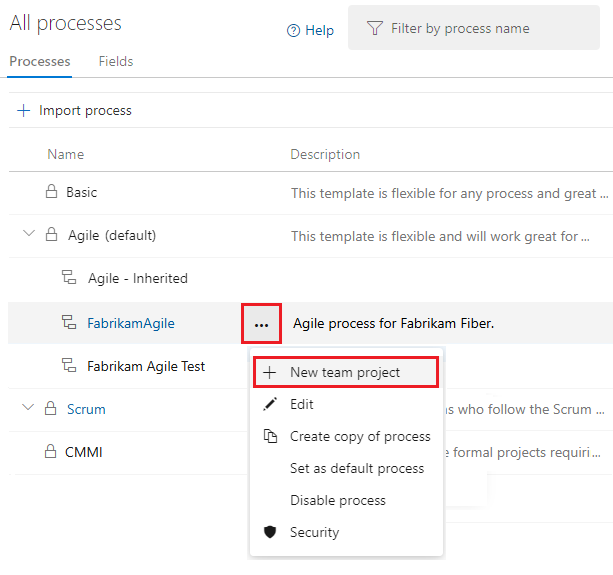Collapse the Agile (default) process group
The image size is (613, 575).
[x=28, y=235]
